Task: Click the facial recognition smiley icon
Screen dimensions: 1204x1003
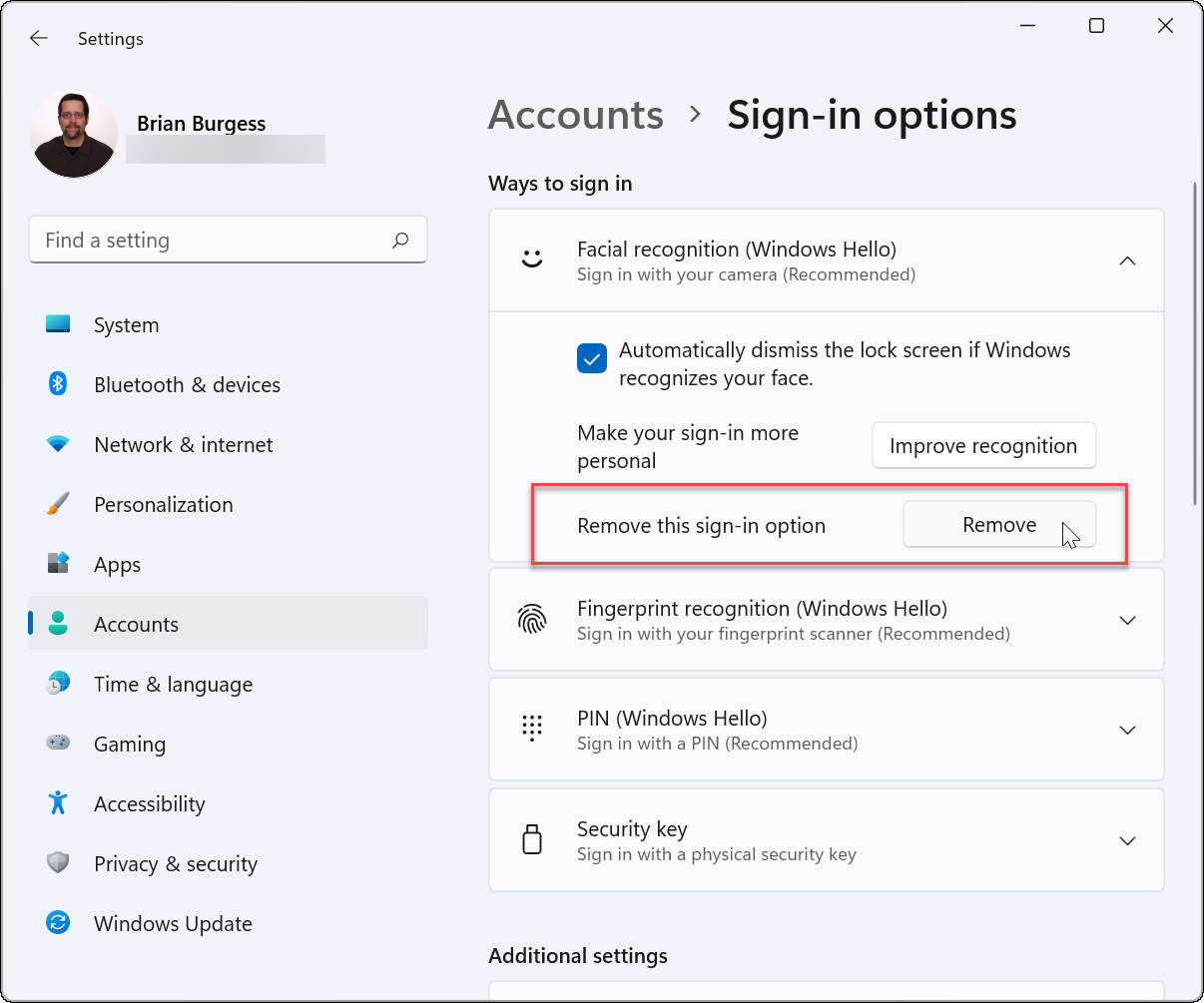Action: pyautogui.click(x=532, y=259)
